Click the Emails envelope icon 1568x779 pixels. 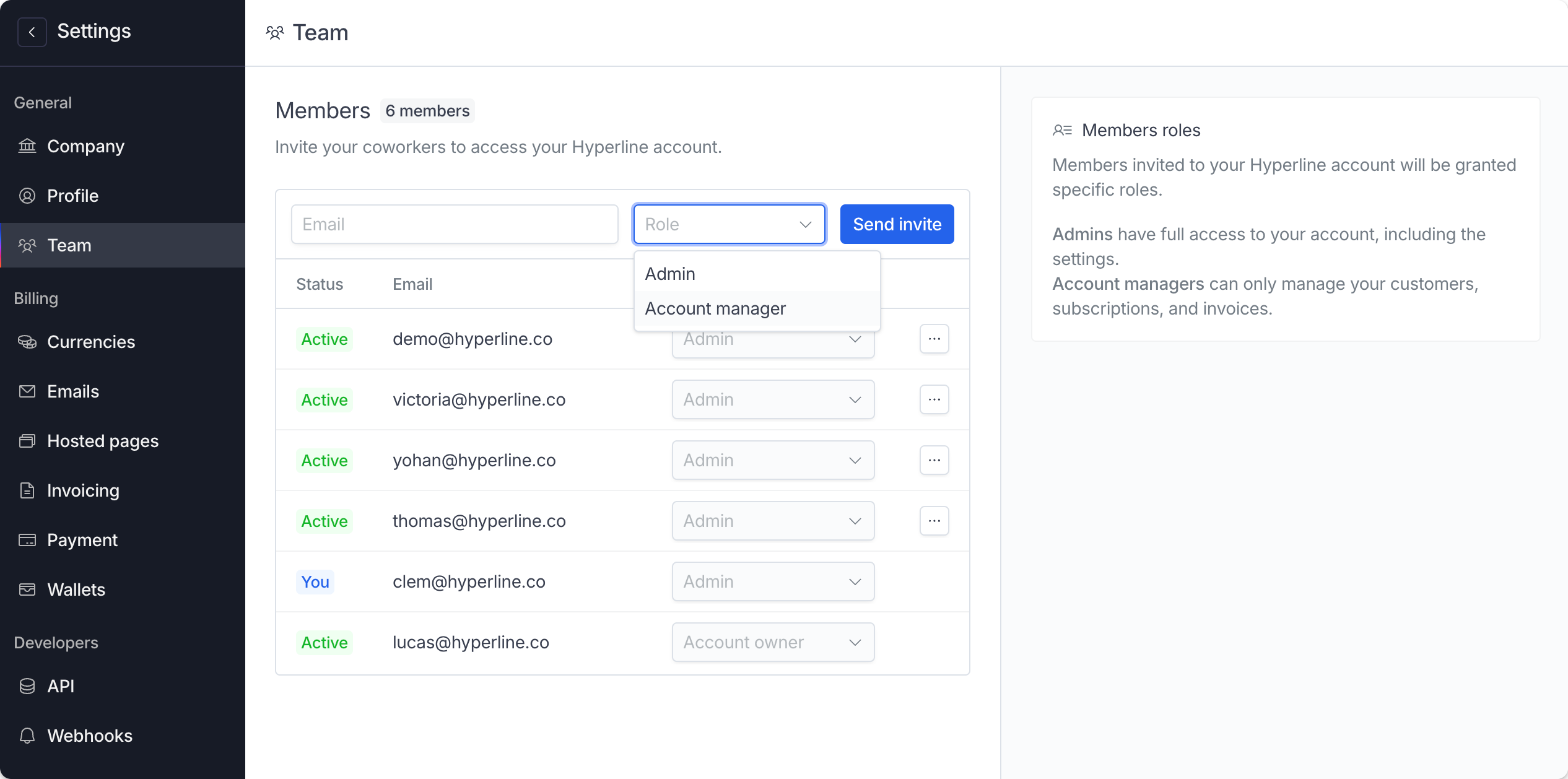coord(27,391)
